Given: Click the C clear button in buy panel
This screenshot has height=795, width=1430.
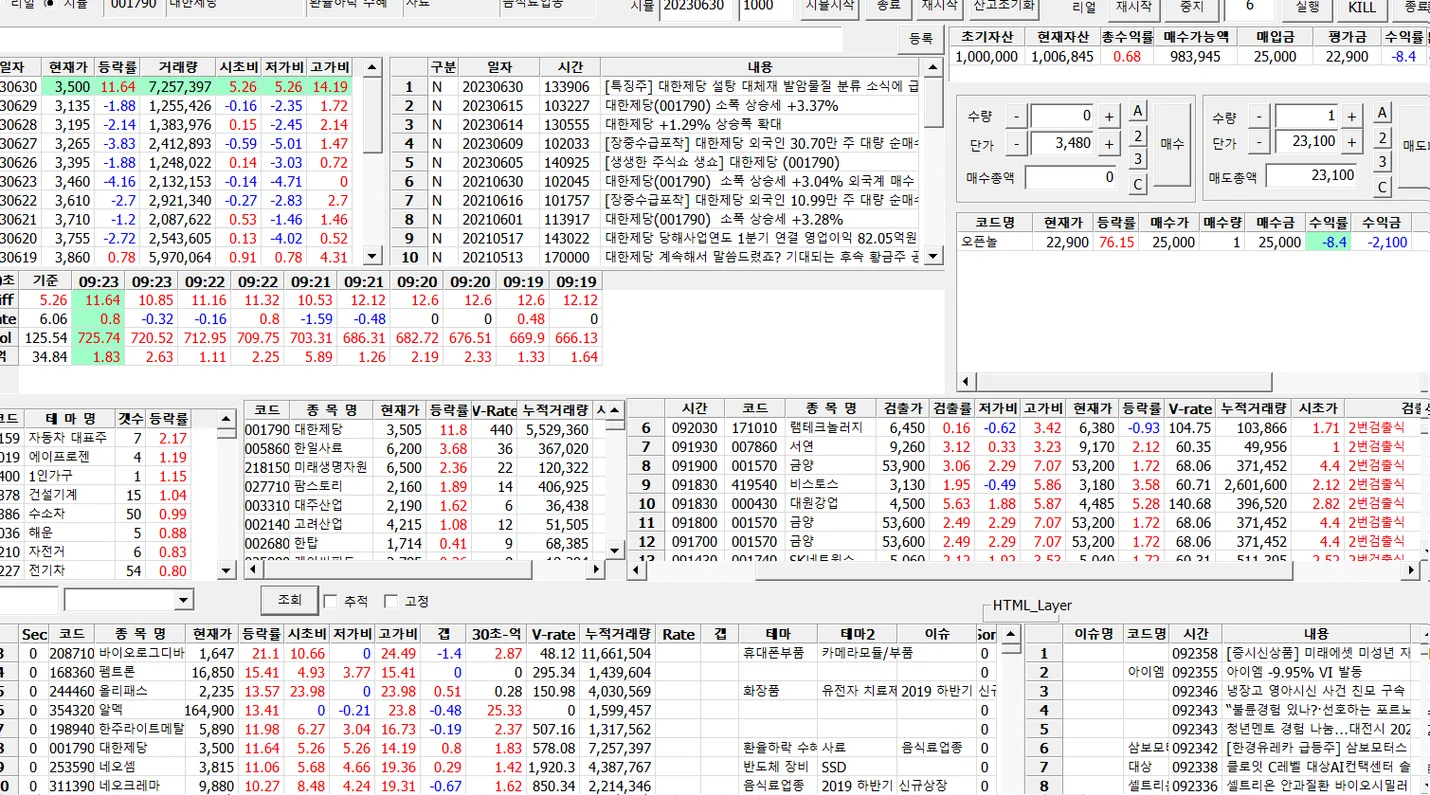Looking at the screenshot, I should click(x=1138, y=185).
